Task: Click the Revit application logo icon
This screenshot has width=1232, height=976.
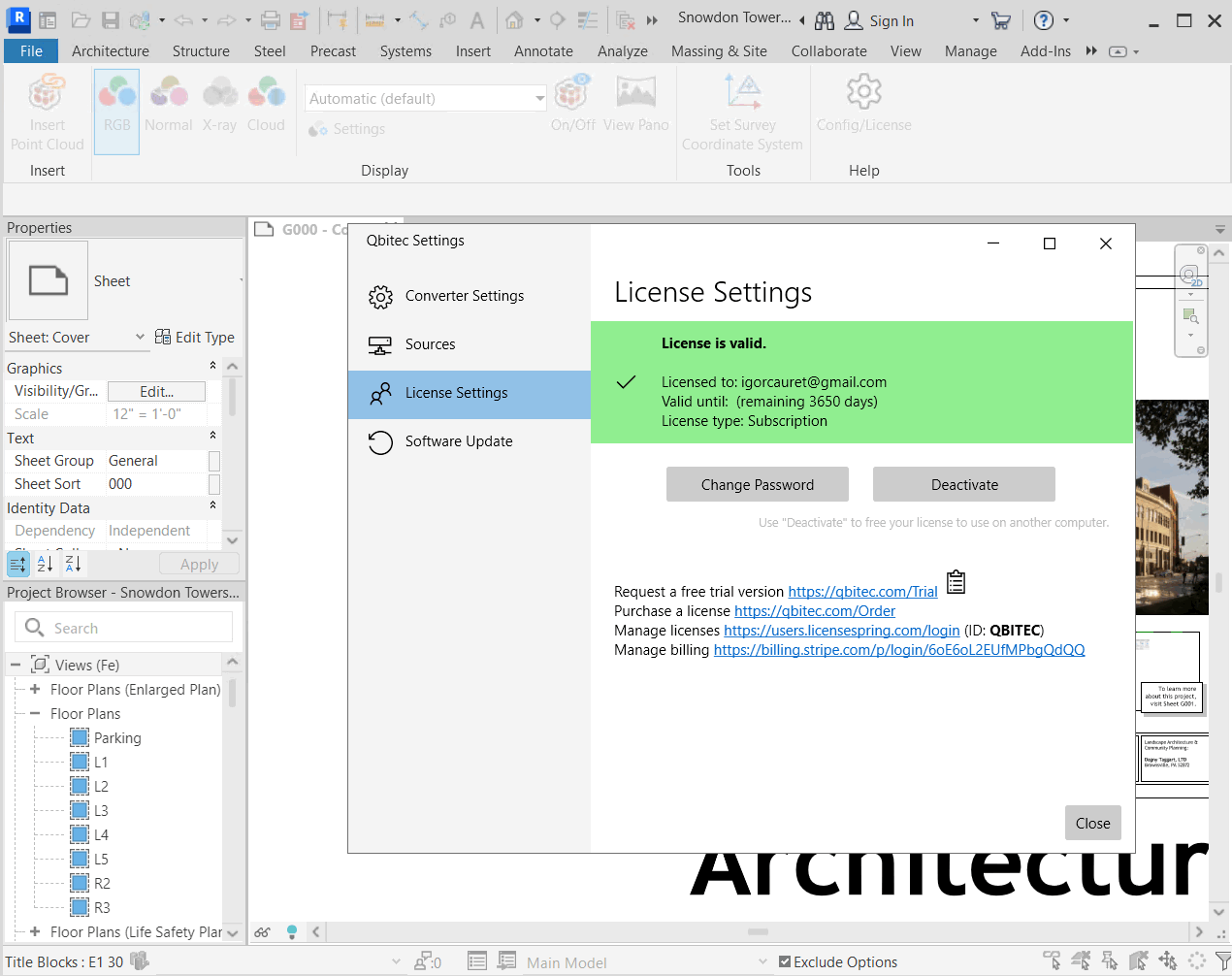Action: [17, 18]
